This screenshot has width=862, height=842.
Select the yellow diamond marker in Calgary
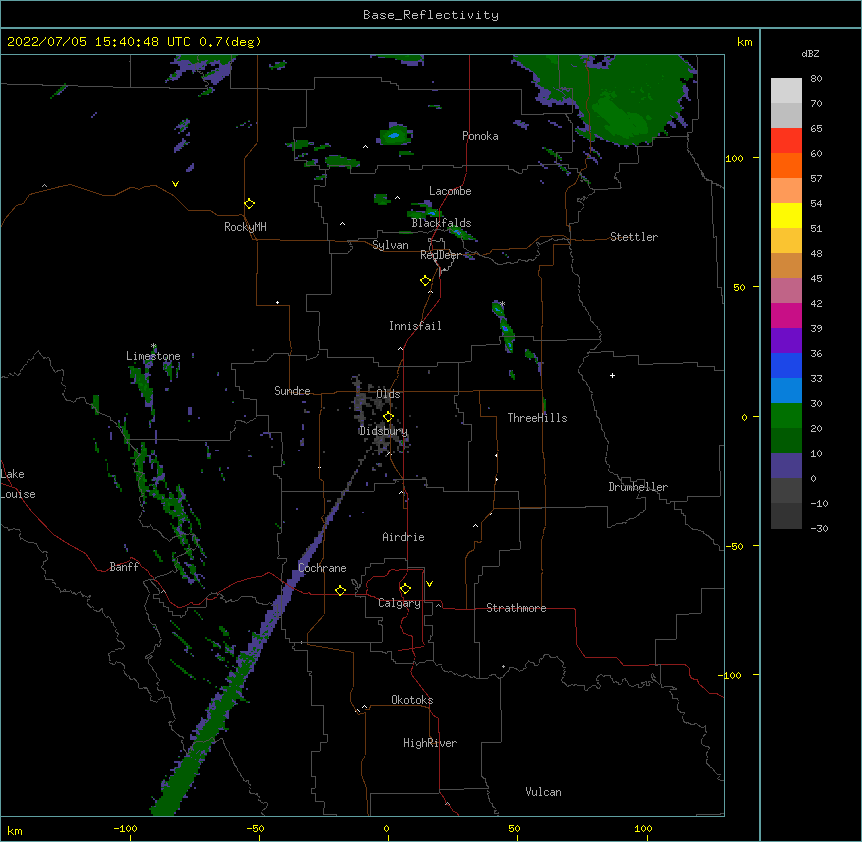coord(405,589)
